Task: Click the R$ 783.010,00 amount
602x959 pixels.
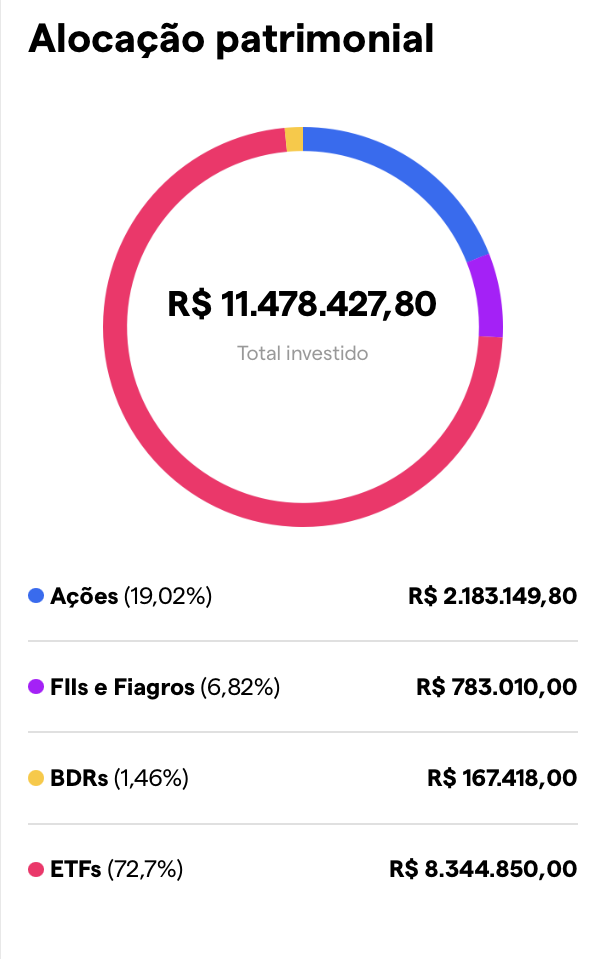Action: point(497,687)
